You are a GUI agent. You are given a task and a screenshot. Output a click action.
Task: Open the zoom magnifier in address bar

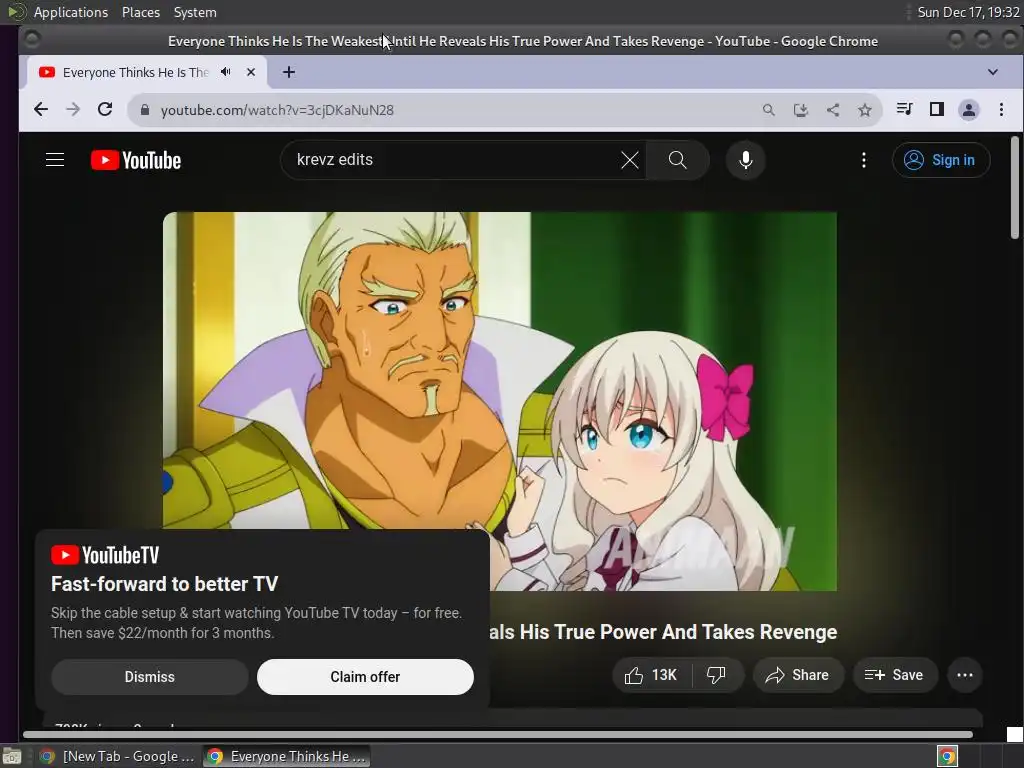(x=769, y=110)
